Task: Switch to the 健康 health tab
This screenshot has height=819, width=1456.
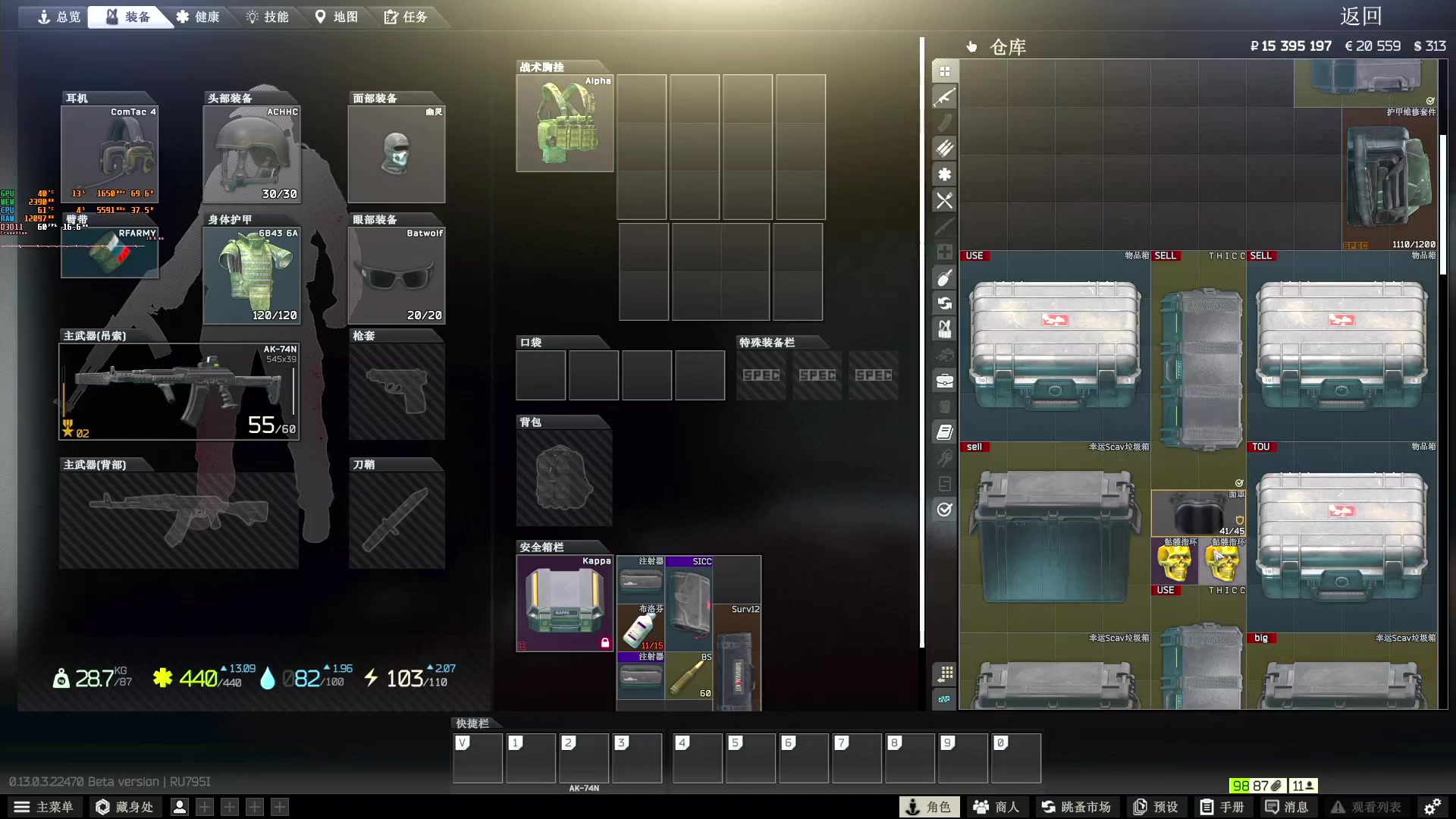Action: point(197,17)
